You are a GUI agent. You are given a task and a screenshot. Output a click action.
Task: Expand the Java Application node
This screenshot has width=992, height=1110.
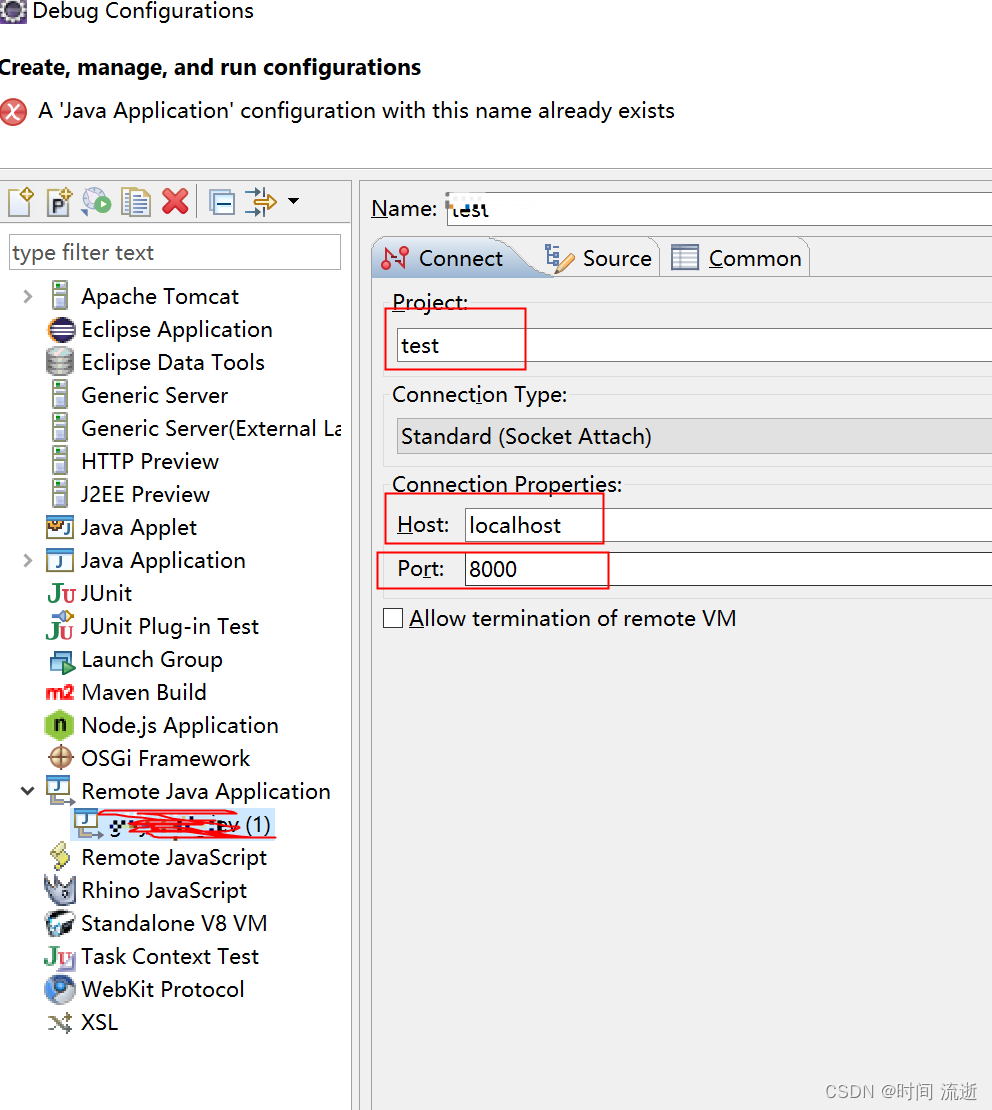pos(28,561)
